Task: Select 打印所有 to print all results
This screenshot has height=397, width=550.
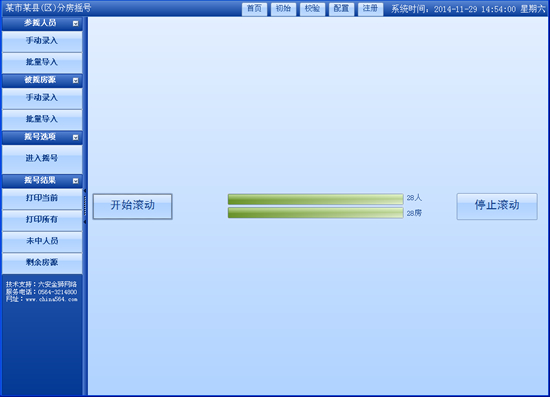Action: pyautogui.click(x=42, y=220)
